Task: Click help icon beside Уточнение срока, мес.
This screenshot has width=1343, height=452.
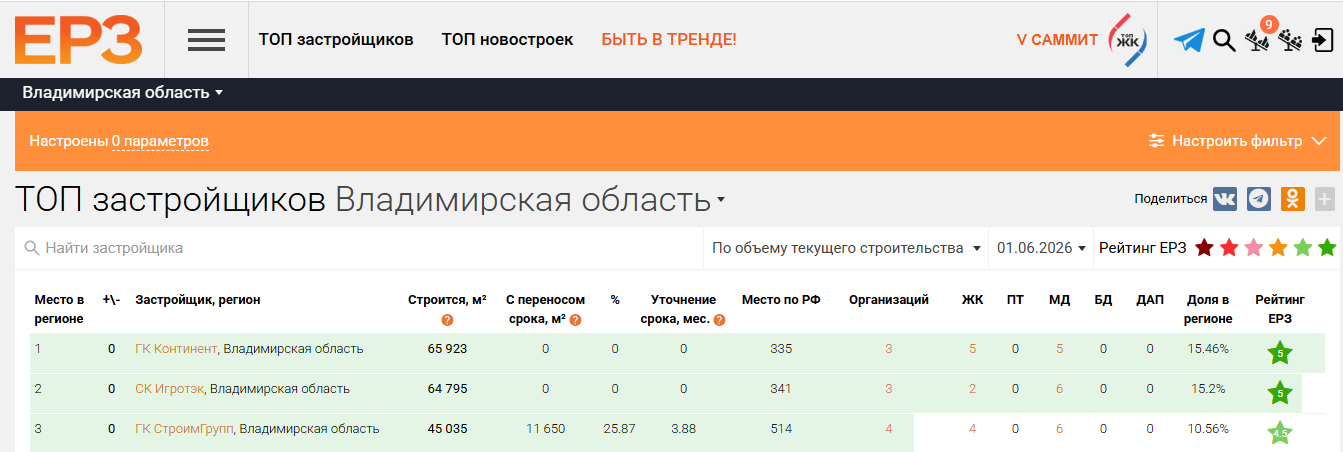Action: coord(719,320)
